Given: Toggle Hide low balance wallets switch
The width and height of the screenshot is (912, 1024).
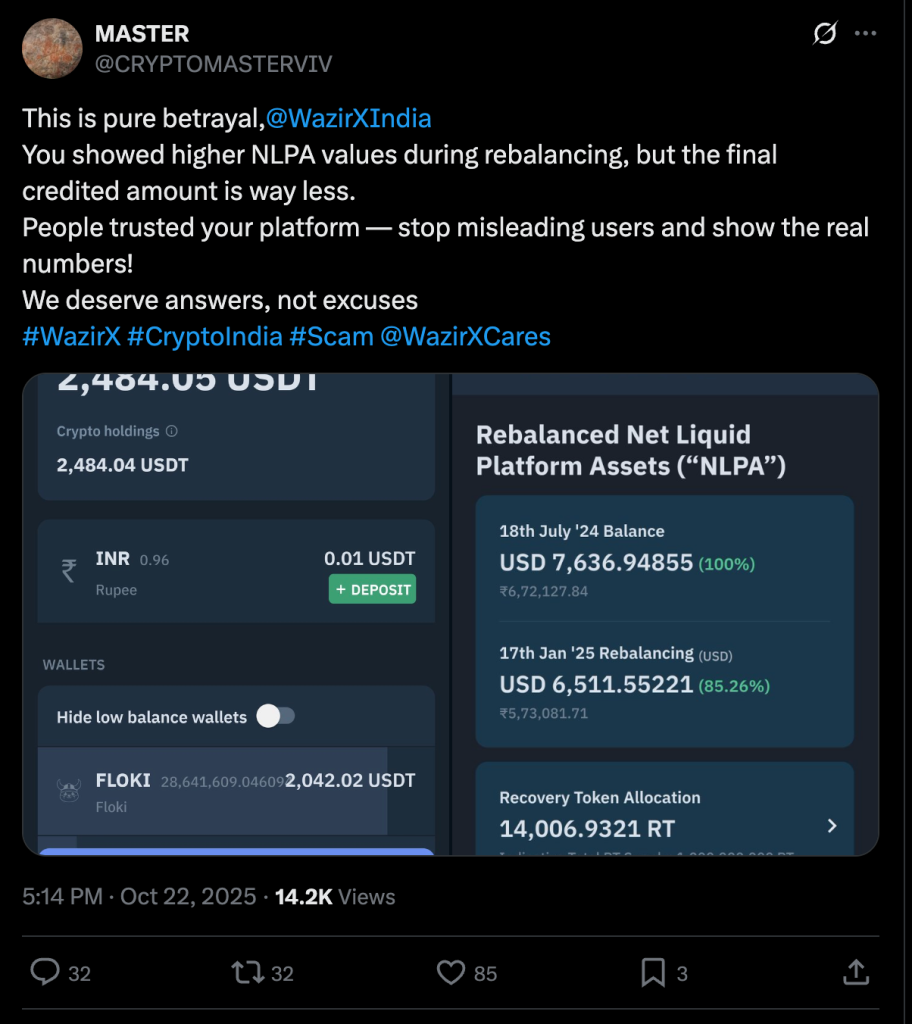Looking at the screenshot, I should coord(275,716).
